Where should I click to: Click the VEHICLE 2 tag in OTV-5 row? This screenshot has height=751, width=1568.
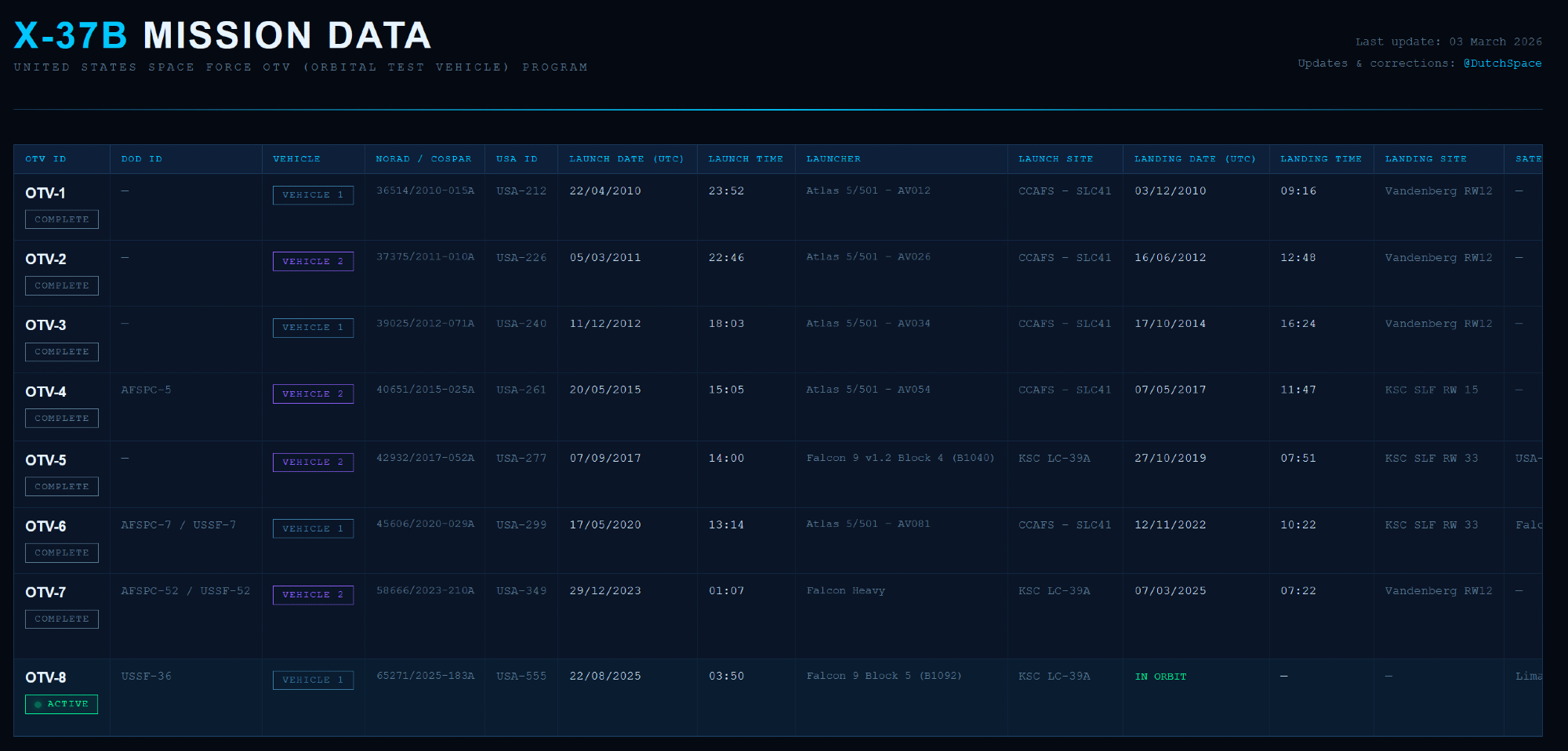point(313,463)
